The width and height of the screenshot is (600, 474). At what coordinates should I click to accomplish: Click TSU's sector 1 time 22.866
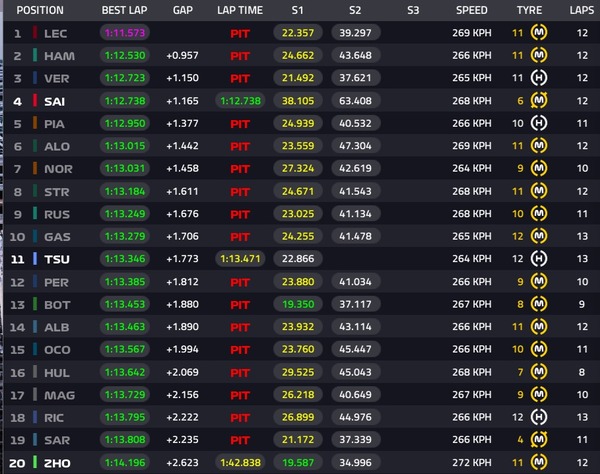[298, 259]
